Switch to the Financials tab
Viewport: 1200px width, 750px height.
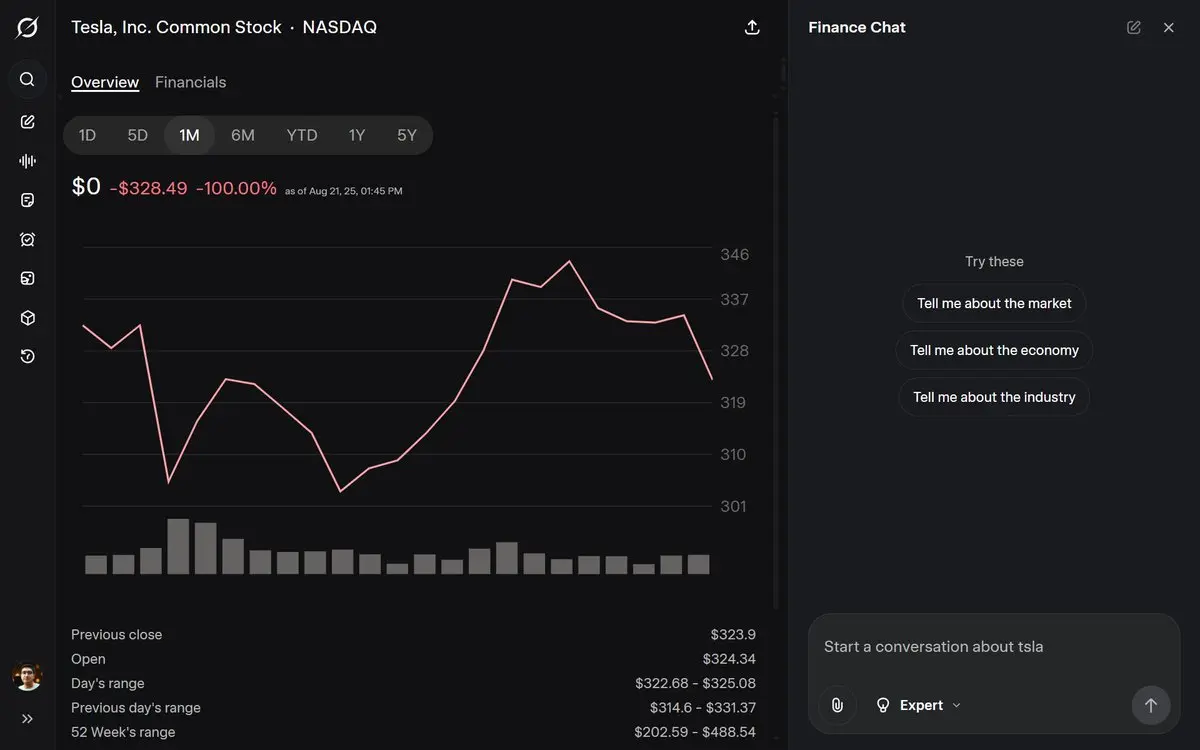pyautogui.click(x=190, y=82)
